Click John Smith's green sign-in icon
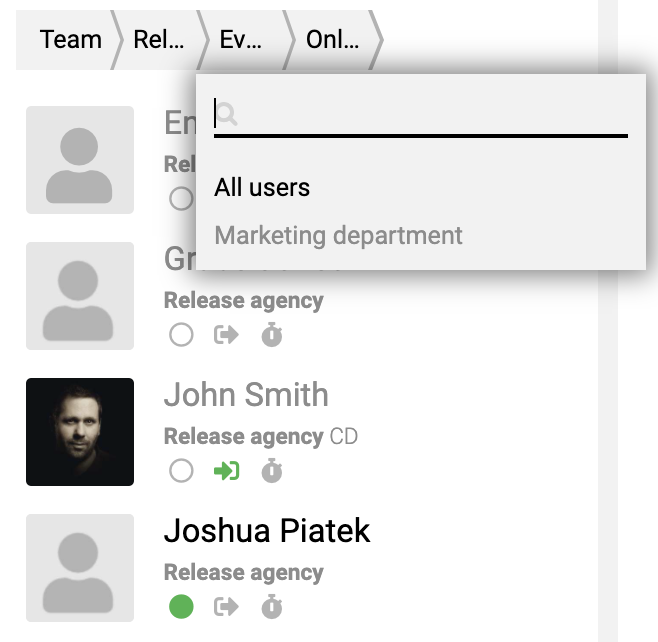The height and width of the screenshot is (642, 658). (226, 471)
